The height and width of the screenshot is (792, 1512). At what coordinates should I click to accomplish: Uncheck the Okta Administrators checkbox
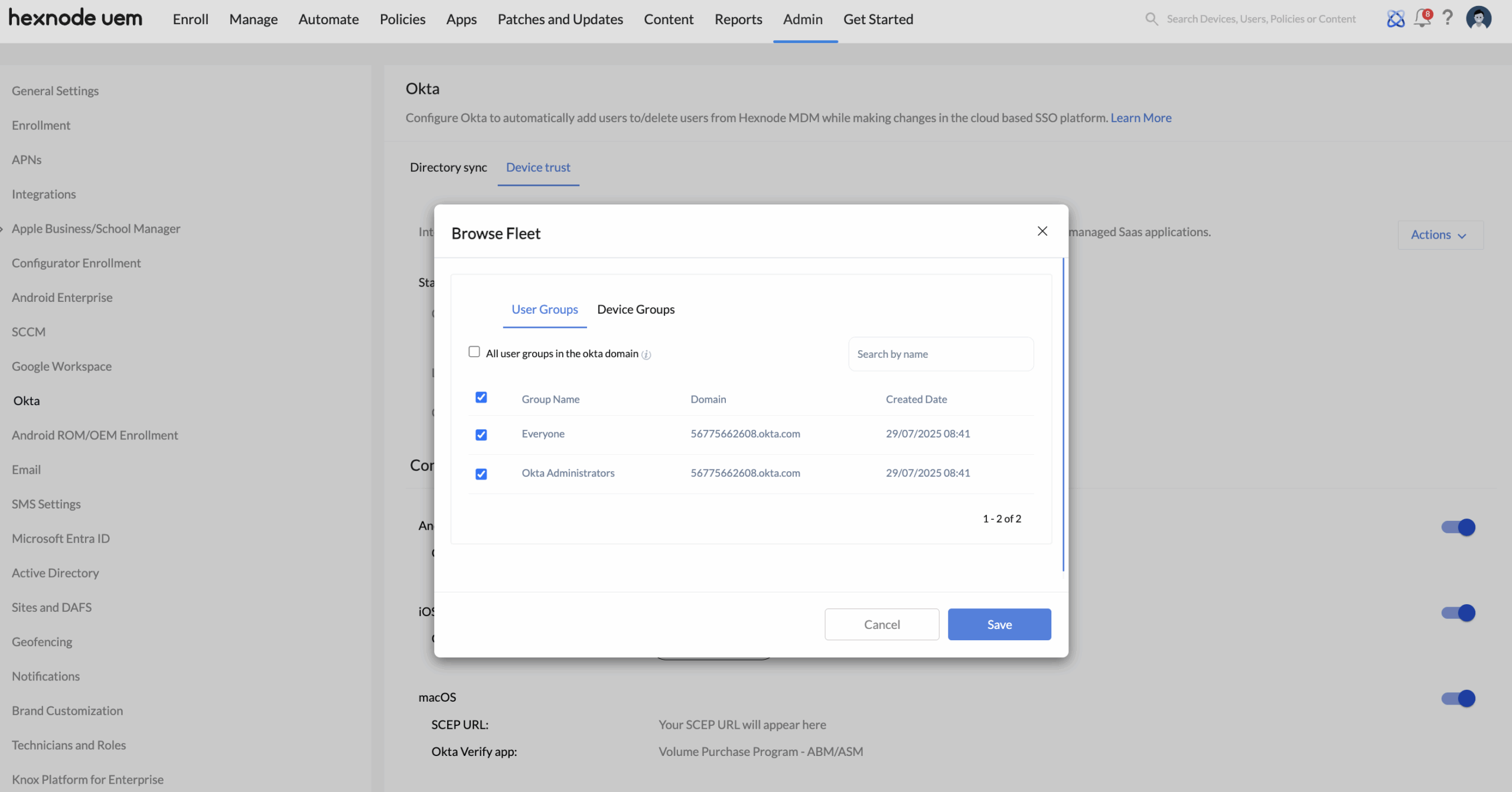pos(481,474)
